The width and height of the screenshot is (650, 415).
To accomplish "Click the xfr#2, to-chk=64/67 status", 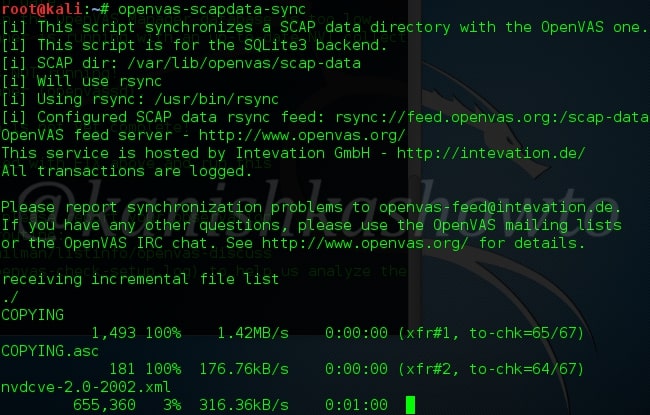I will tap(491, 369).
